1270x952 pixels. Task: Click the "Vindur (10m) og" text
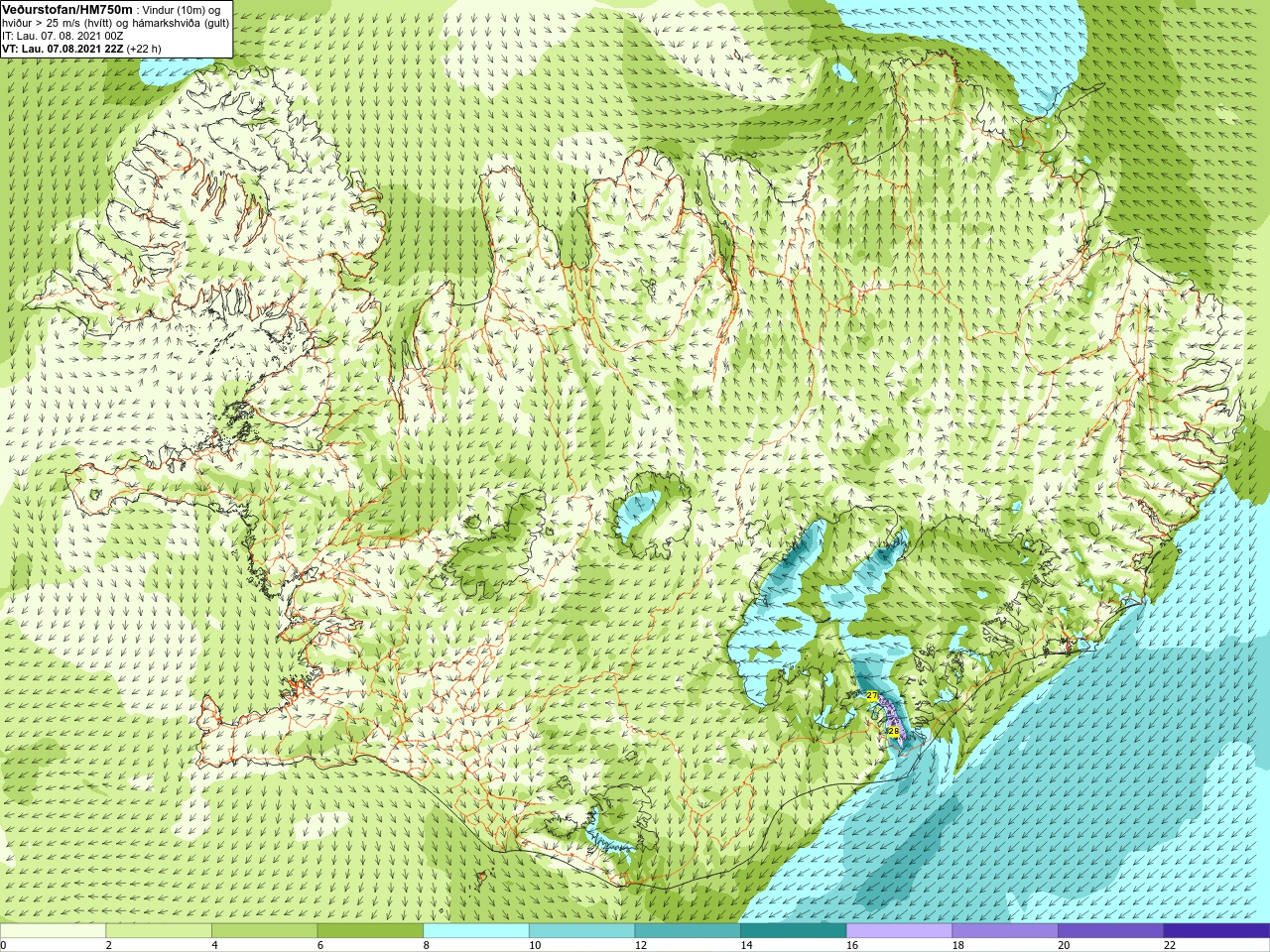click(182, 10)
